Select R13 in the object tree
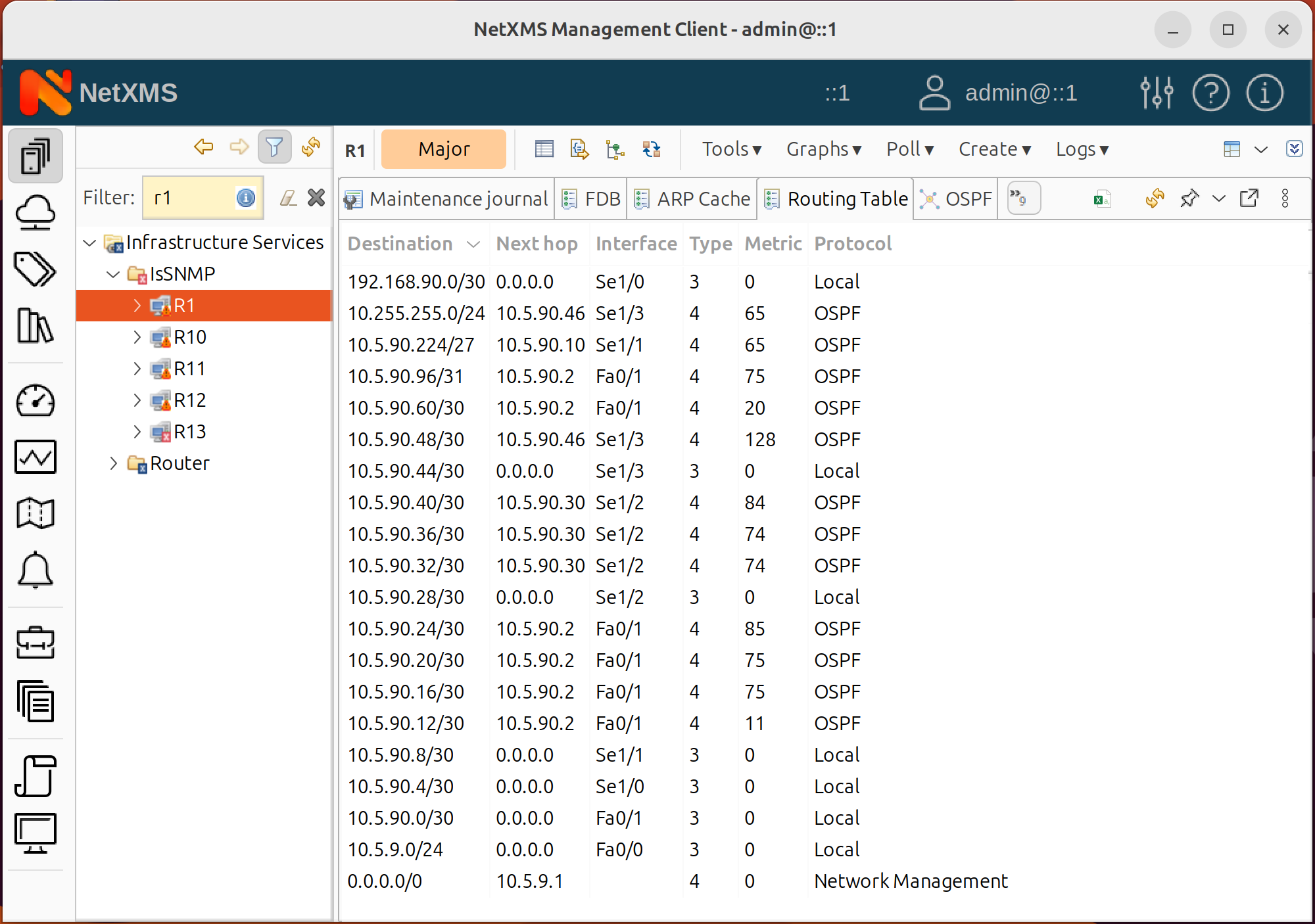The width and height of the screenshot is (1315, 924). click(189, 431)
